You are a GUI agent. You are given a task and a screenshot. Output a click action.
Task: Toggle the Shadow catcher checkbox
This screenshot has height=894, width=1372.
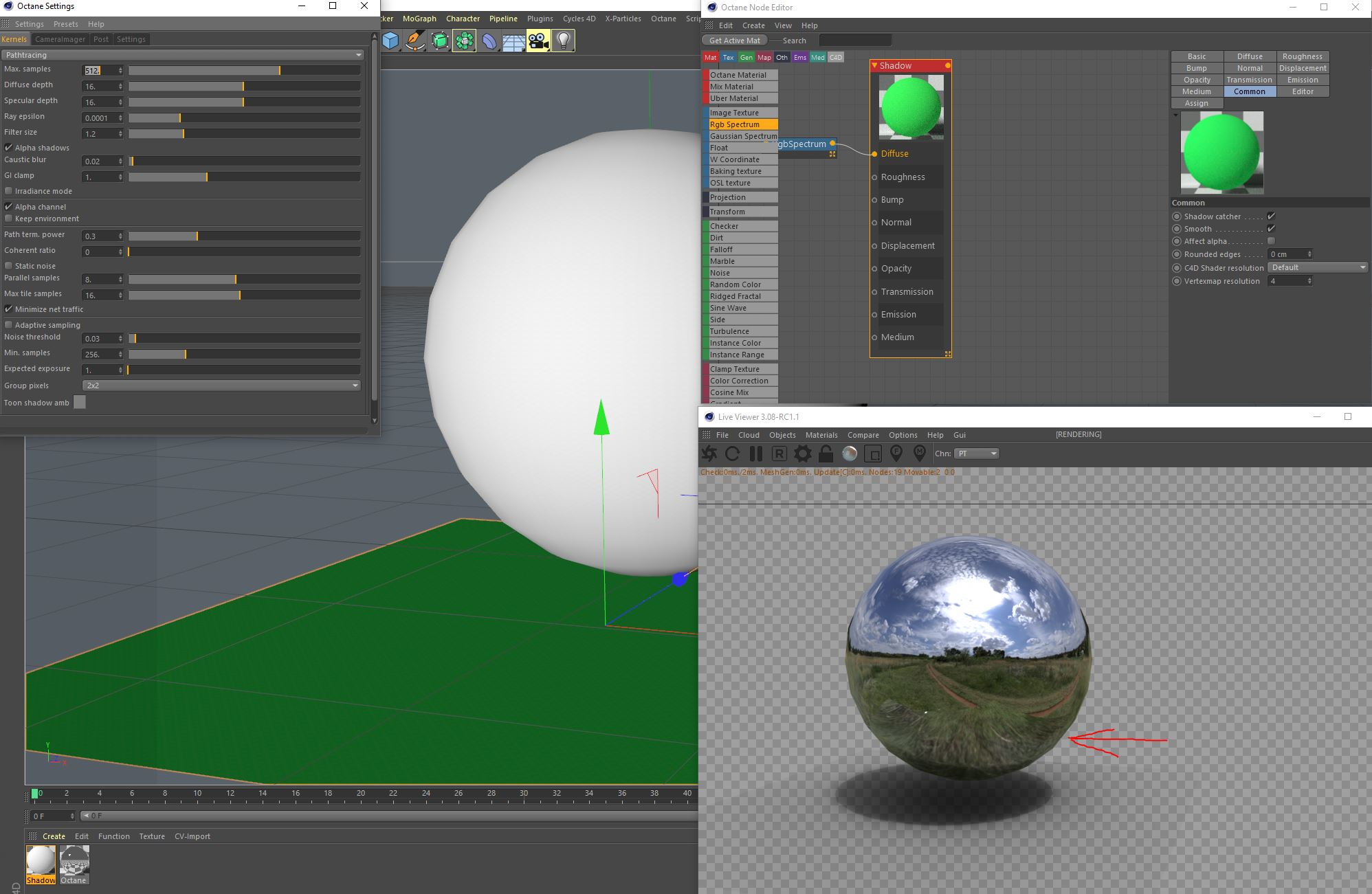tap(1271, 216)
